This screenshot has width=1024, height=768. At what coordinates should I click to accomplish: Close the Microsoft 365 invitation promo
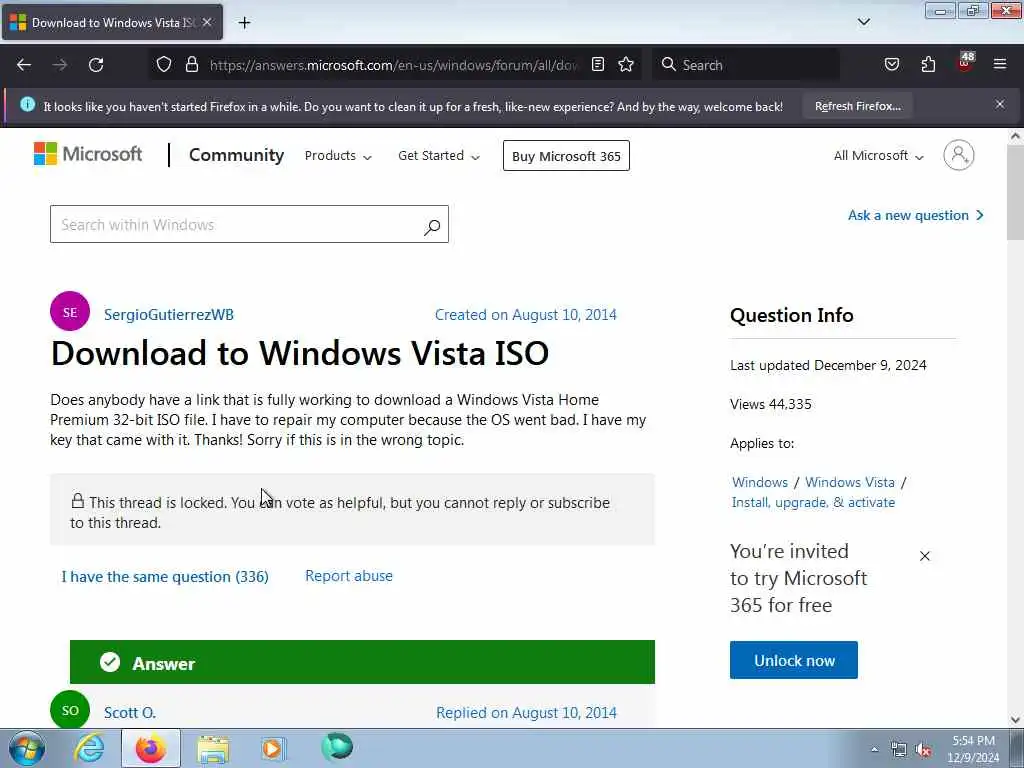[925, 556]
